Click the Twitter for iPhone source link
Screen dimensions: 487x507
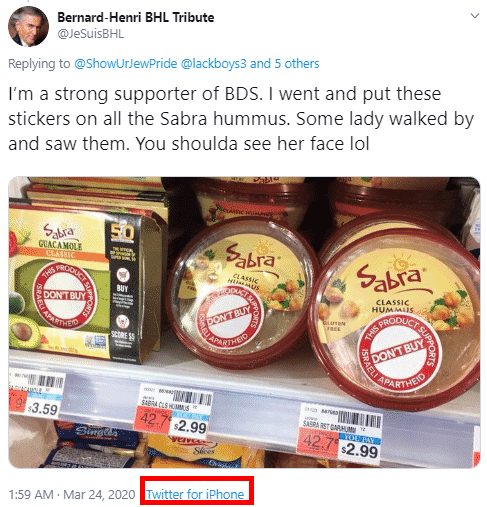(x=195, y=494)
